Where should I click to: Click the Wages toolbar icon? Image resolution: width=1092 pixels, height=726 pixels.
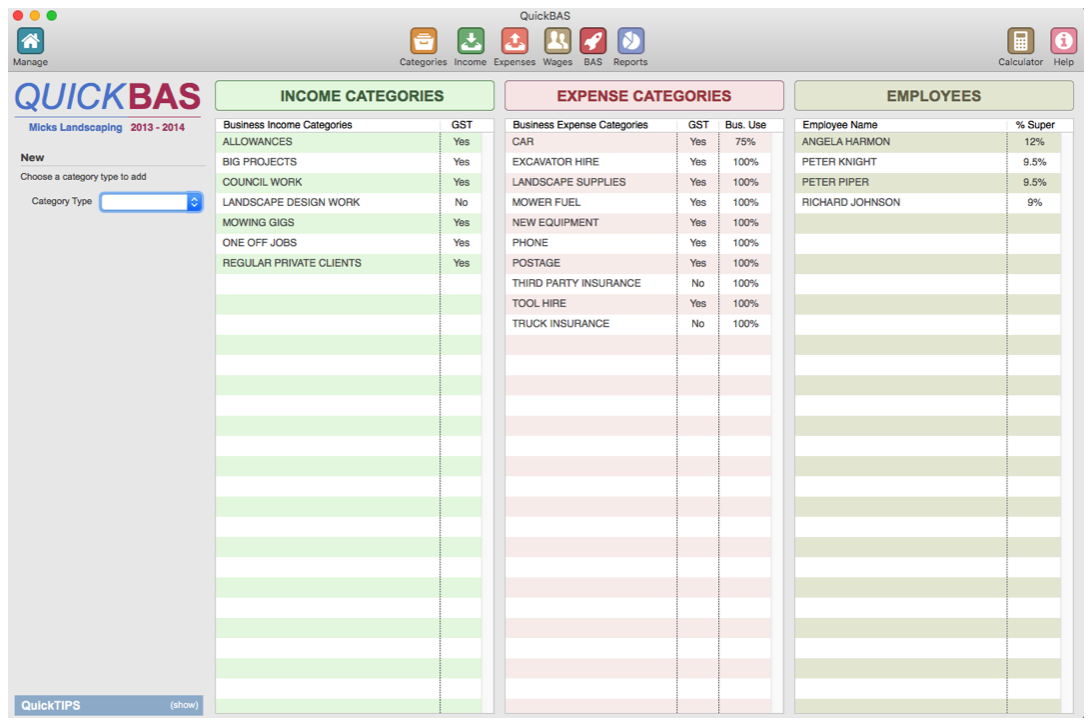[x=557, y=40]
